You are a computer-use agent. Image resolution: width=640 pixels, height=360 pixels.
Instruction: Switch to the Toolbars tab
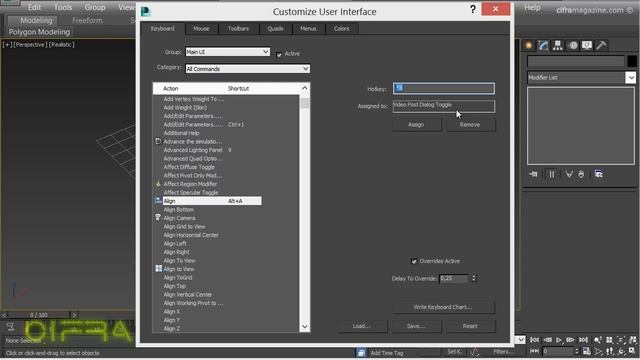[238, 29]
